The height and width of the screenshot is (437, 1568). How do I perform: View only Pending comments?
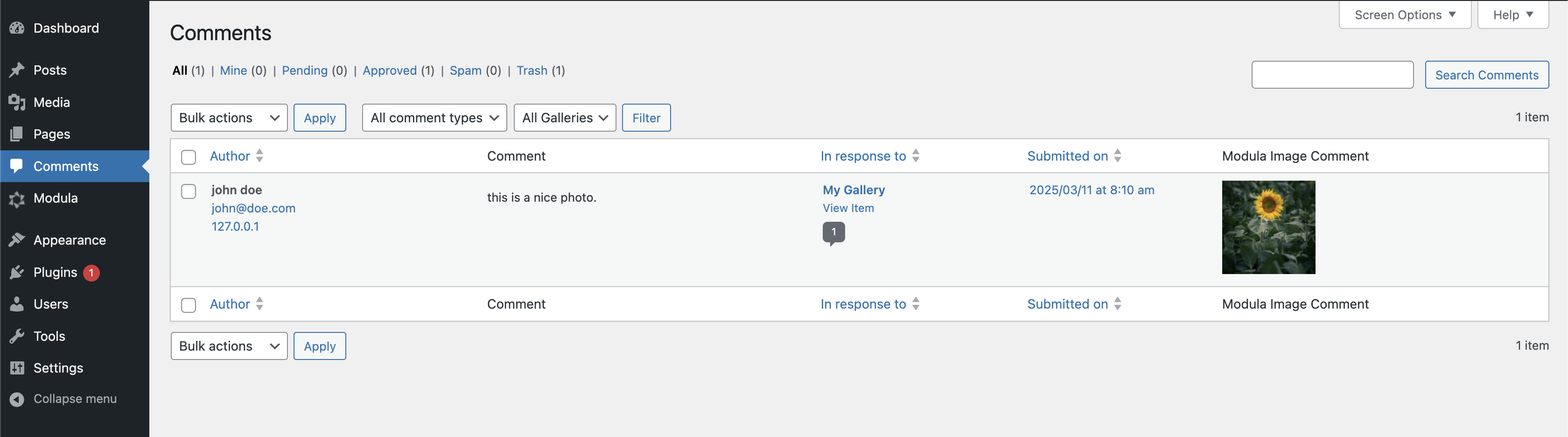tap(304, 70)
